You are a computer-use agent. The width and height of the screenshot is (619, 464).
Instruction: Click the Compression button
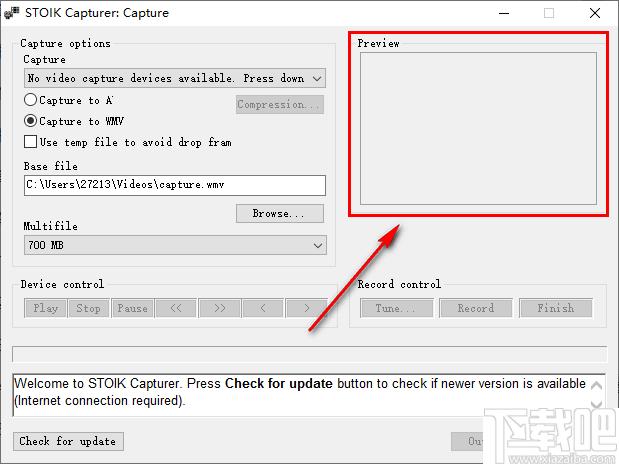(x=280, y=104)
